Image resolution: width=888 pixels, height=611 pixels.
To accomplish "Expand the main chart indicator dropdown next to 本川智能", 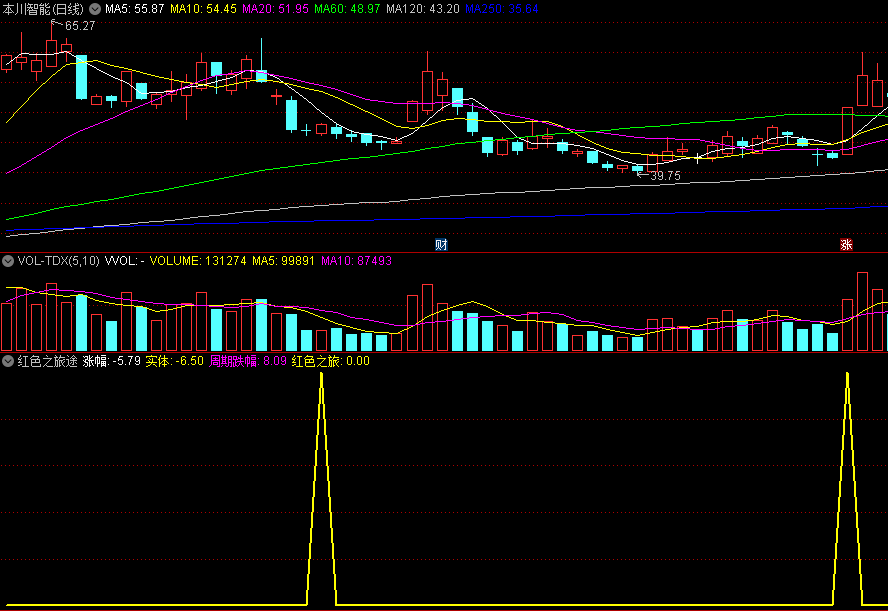I will (x=95, y=9).
